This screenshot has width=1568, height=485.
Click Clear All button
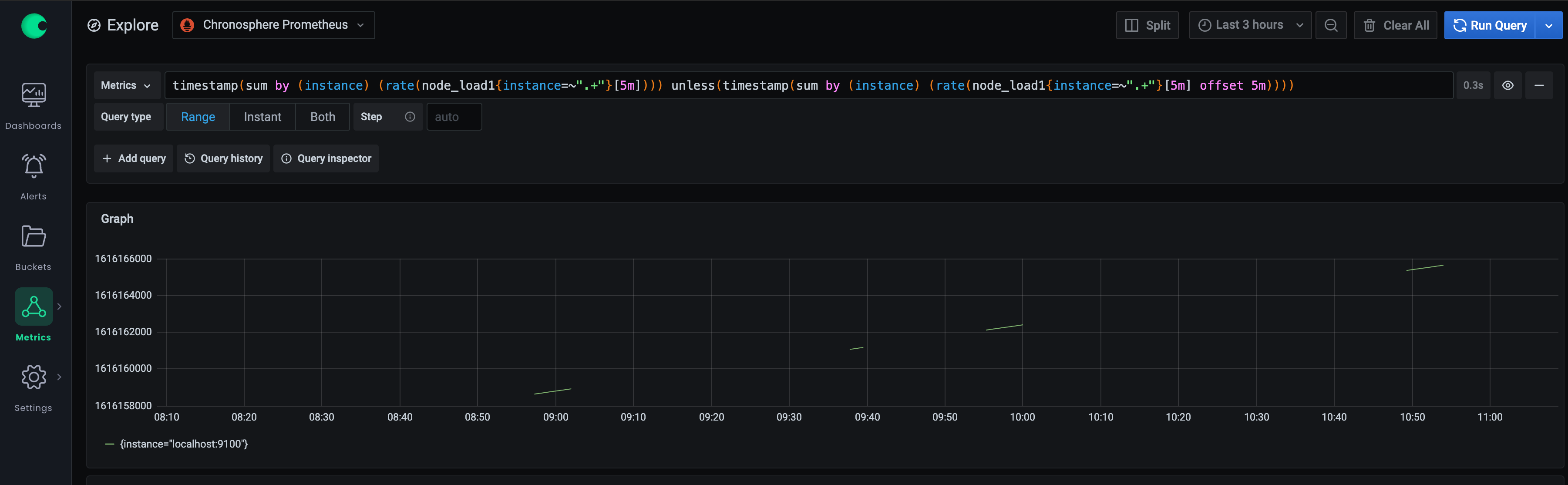click(1396, 25)
